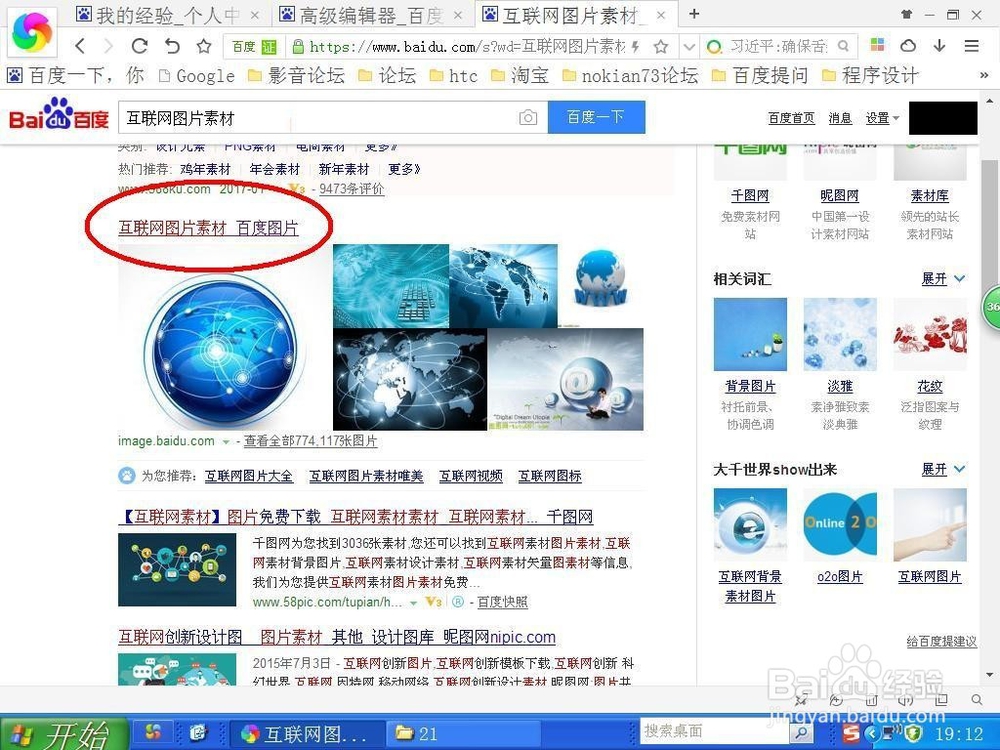Click the star inside the address bar
The width and height of the screenshot is (1000, 750).
pos(661,47)
